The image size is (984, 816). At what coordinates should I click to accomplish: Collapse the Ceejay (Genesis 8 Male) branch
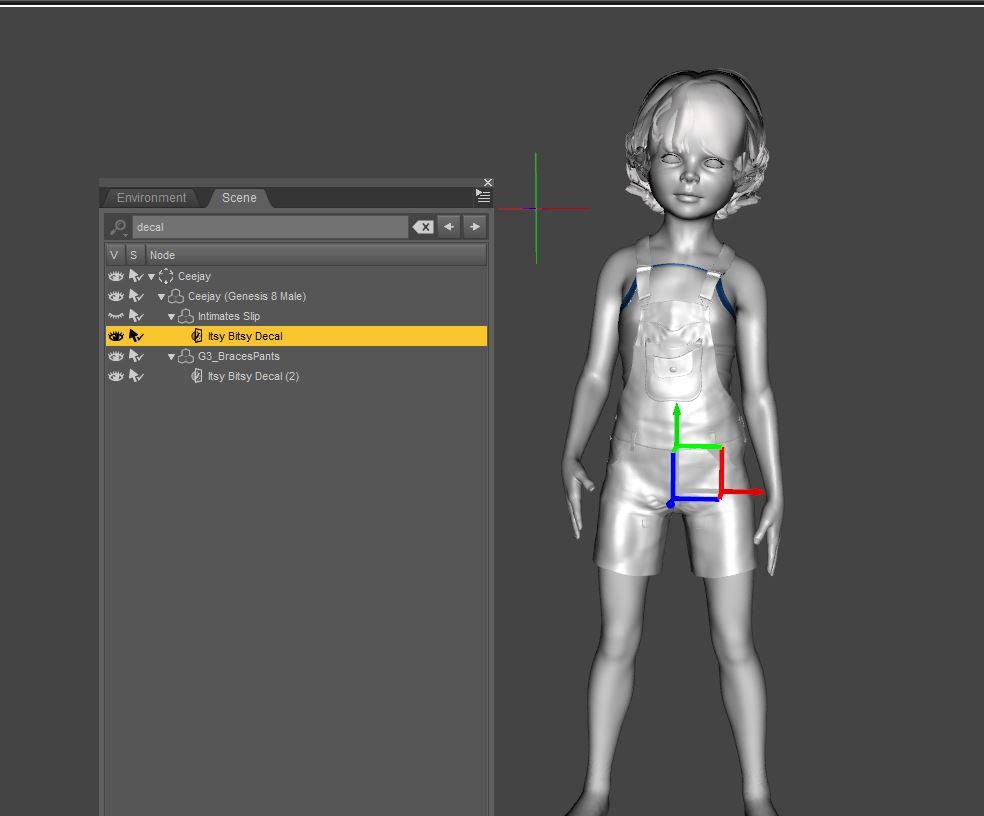point(160,296)
